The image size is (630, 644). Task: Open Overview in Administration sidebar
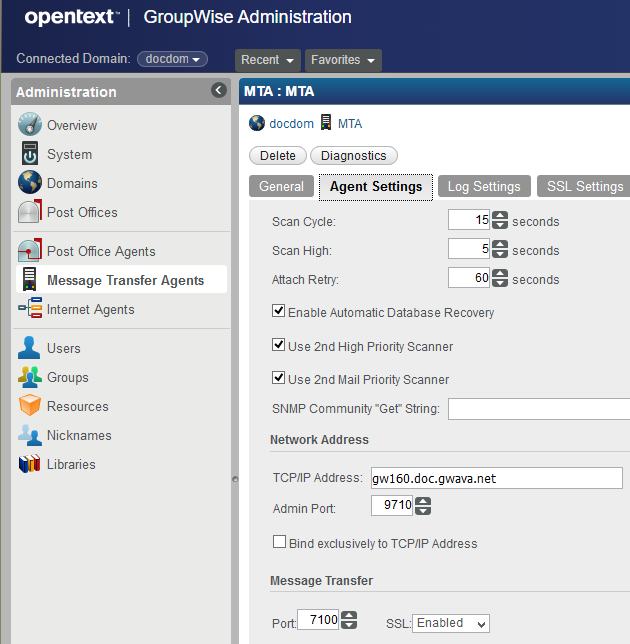coord(72,125)
